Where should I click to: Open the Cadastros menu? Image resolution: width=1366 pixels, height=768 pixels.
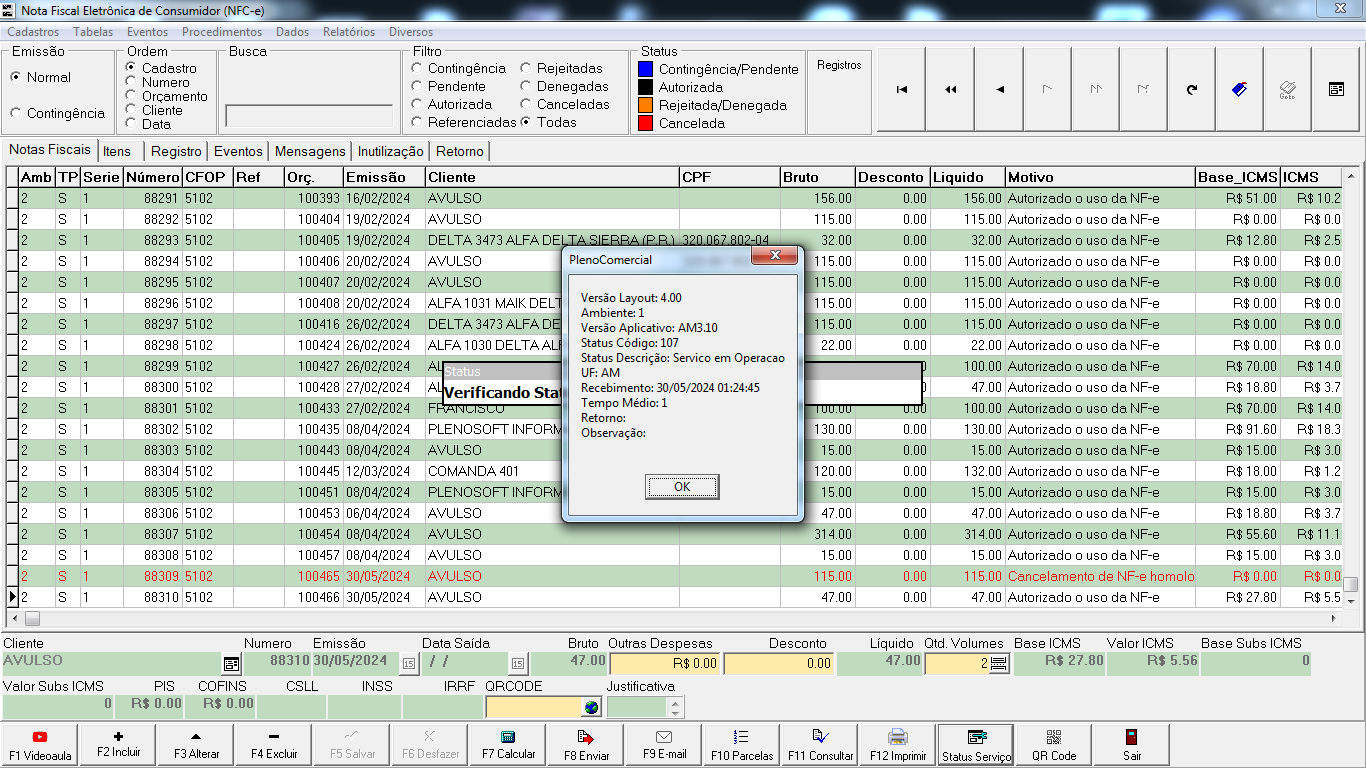coord(33,32)
